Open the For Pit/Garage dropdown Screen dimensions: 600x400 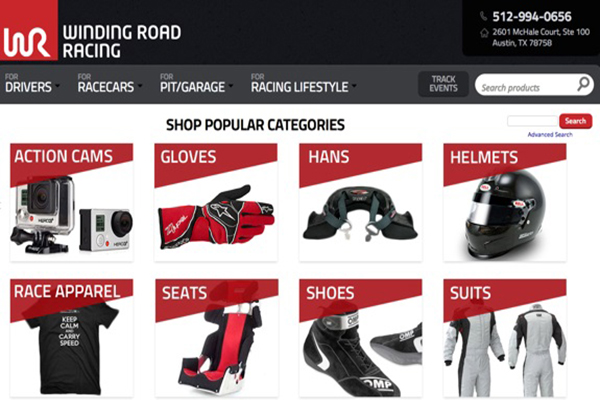pyautogui.click(x=196, y=83)
